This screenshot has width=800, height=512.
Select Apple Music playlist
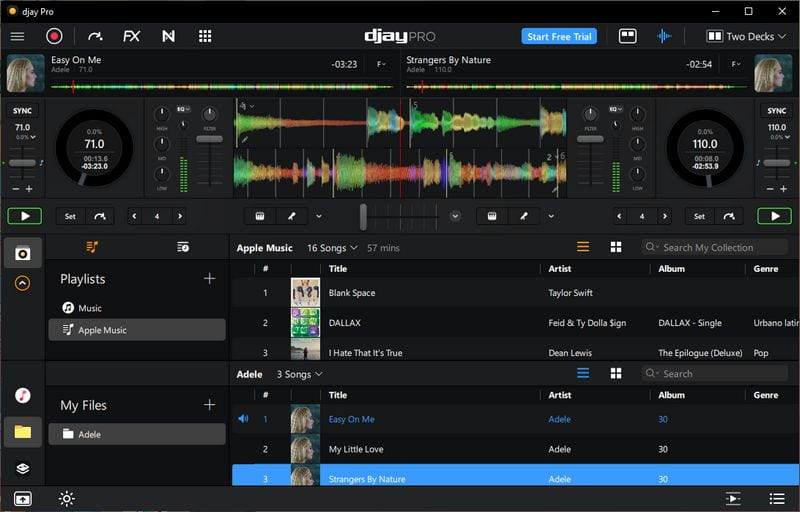click(x=137, y=330)
